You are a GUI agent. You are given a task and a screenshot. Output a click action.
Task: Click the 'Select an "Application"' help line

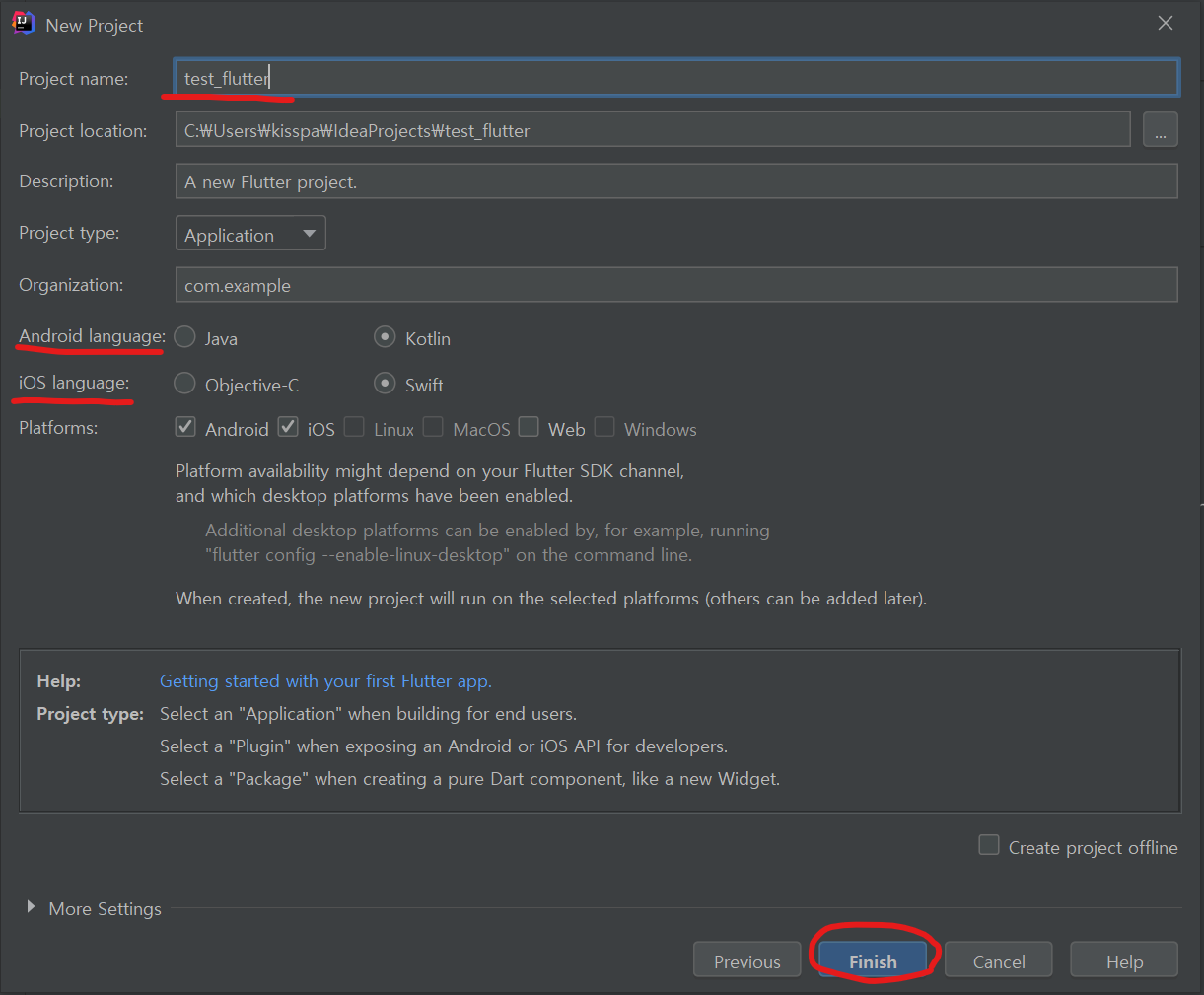pyautogui.click(x=368, y=714)
